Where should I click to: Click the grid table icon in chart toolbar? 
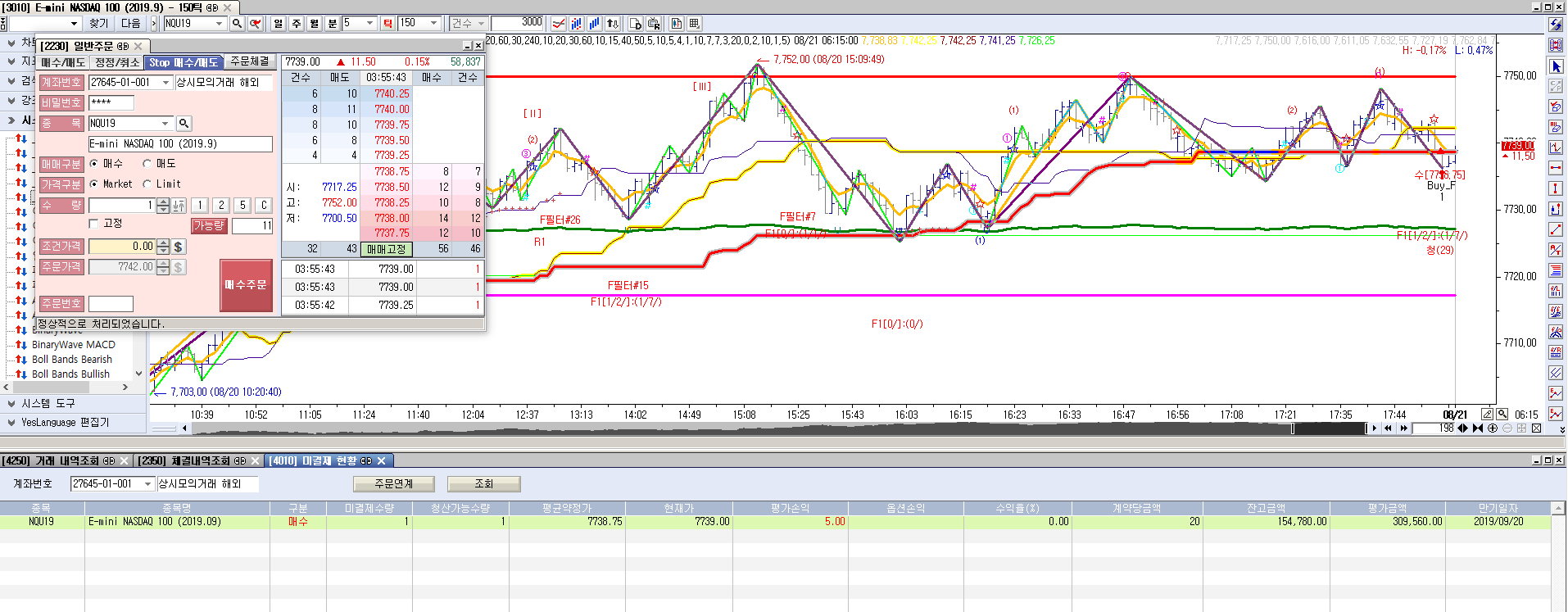coord(694,24)
